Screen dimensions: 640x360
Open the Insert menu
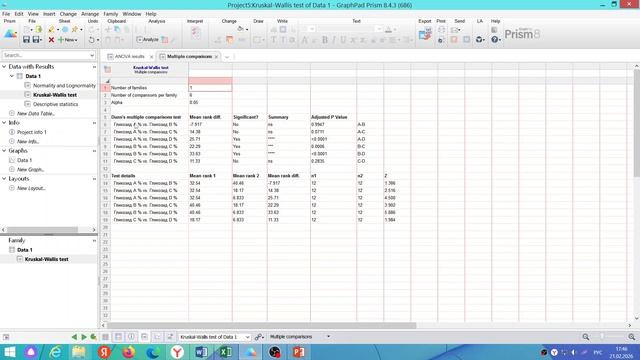tap(49, 14)
